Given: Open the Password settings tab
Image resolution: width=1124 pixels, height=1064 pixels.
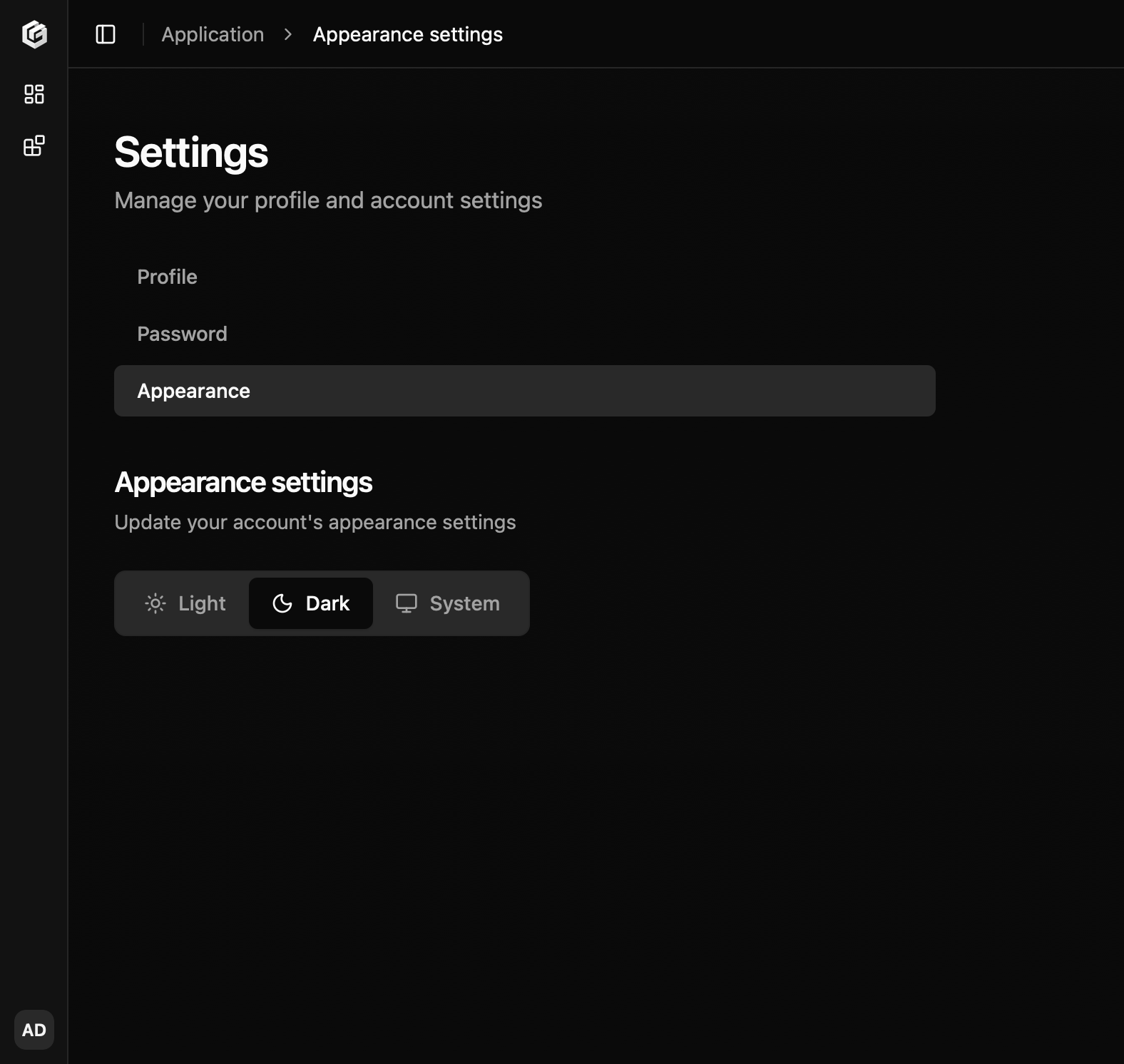Looking at the screenshot, I should [x=525, y=334].
